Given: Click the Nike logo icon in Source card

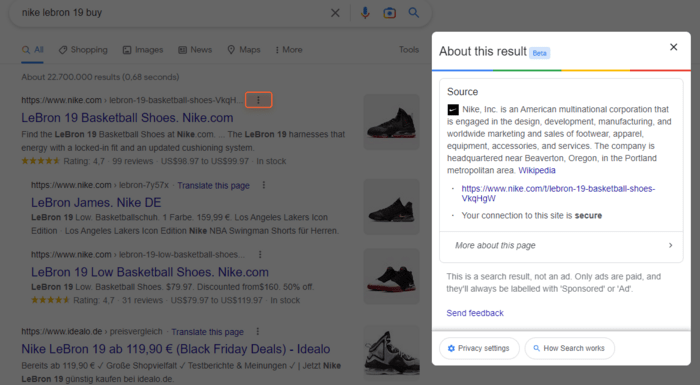Looking at the screenshot, I should (x=453, y=109).
